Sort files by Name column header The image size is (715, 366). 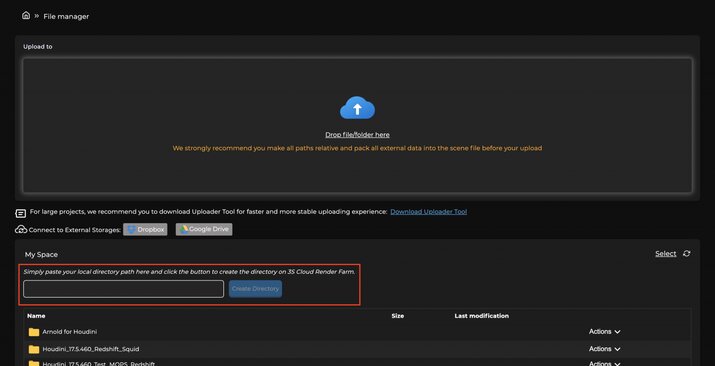click(x=36, y=316)
